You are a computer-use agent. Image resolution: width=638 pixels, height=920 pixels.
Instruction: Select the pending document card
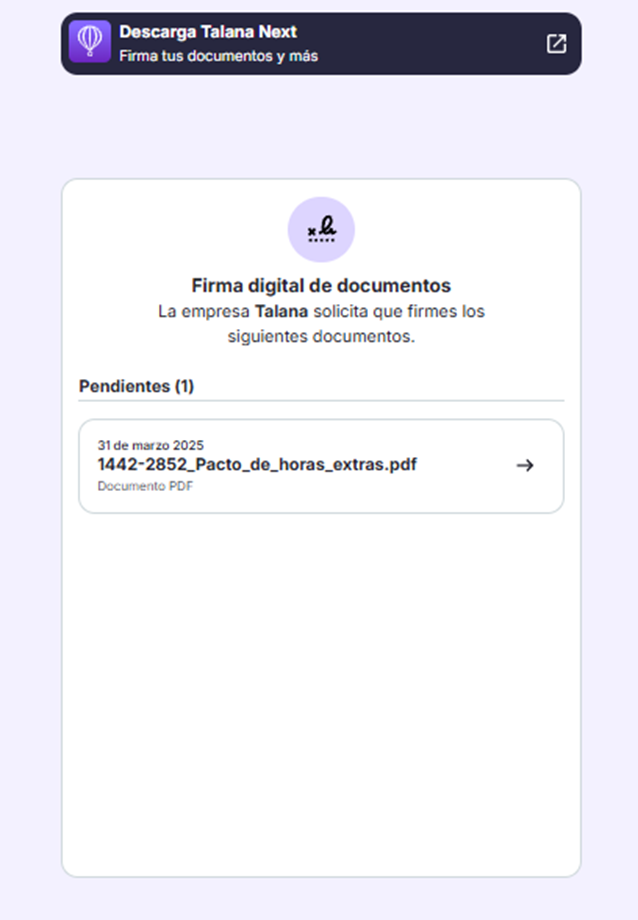point(321,466)
